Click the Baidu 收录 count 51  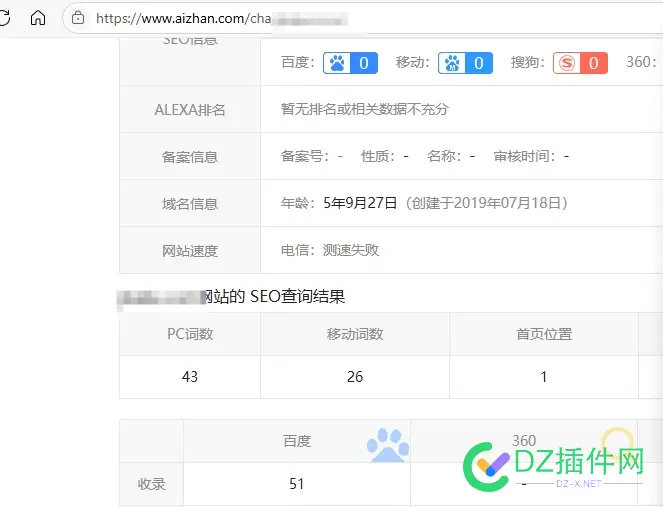[x=297, y=484]
